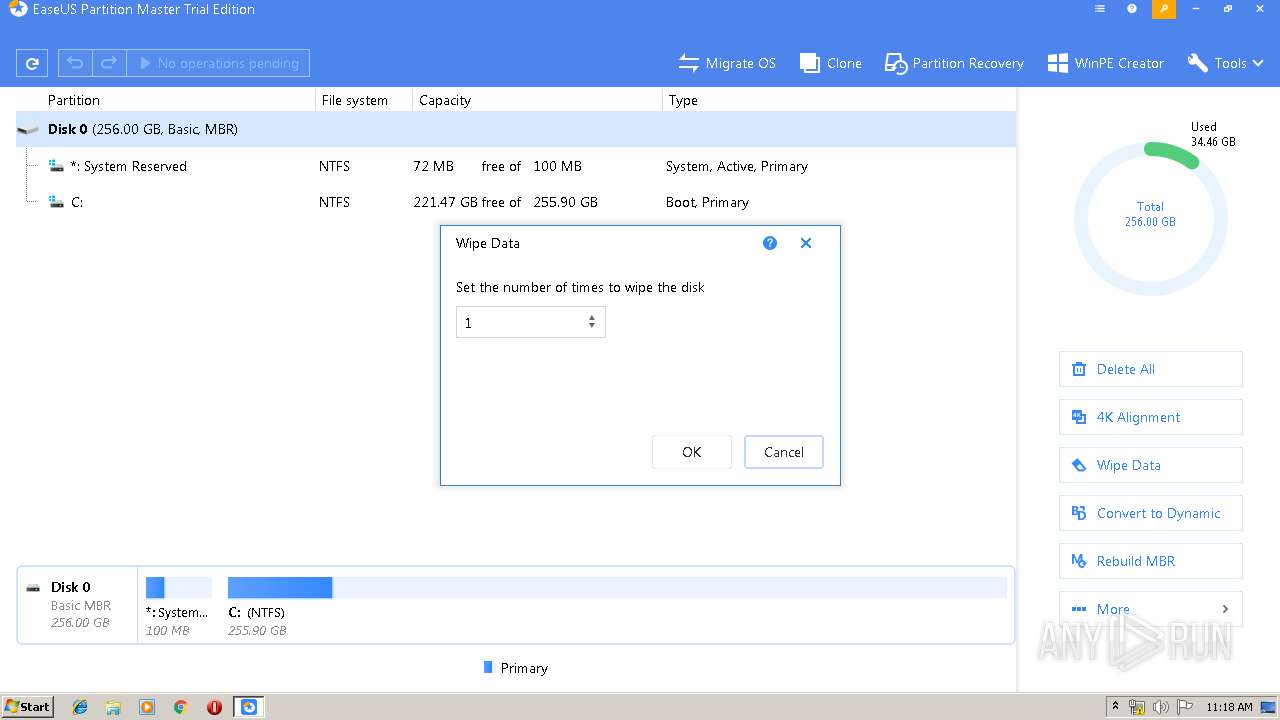Click EaseUS Partition Master taskbar button
The height and width of the screenshot is (720, 1280).
[249, 707]
